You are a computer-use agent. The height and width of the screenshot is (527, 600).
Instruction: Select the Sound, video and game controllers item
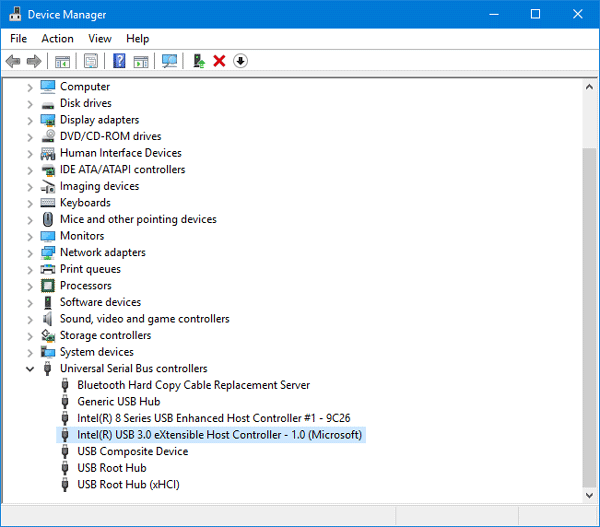[x=144, y=319]
